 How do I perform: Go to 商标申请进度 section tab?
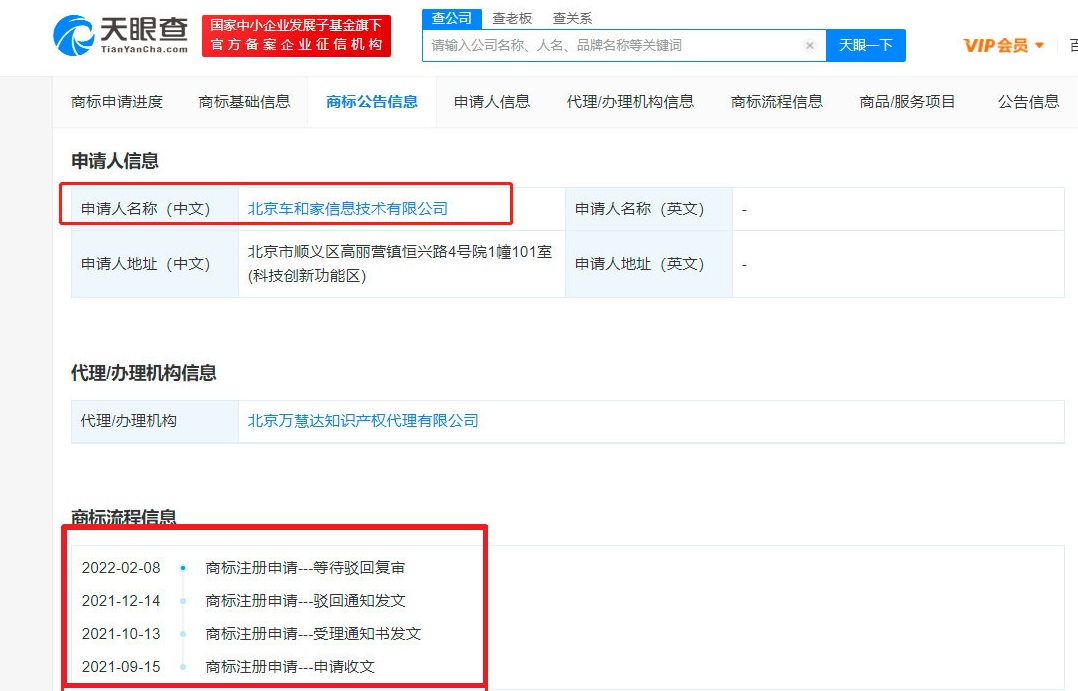click(x=117, y=101)
